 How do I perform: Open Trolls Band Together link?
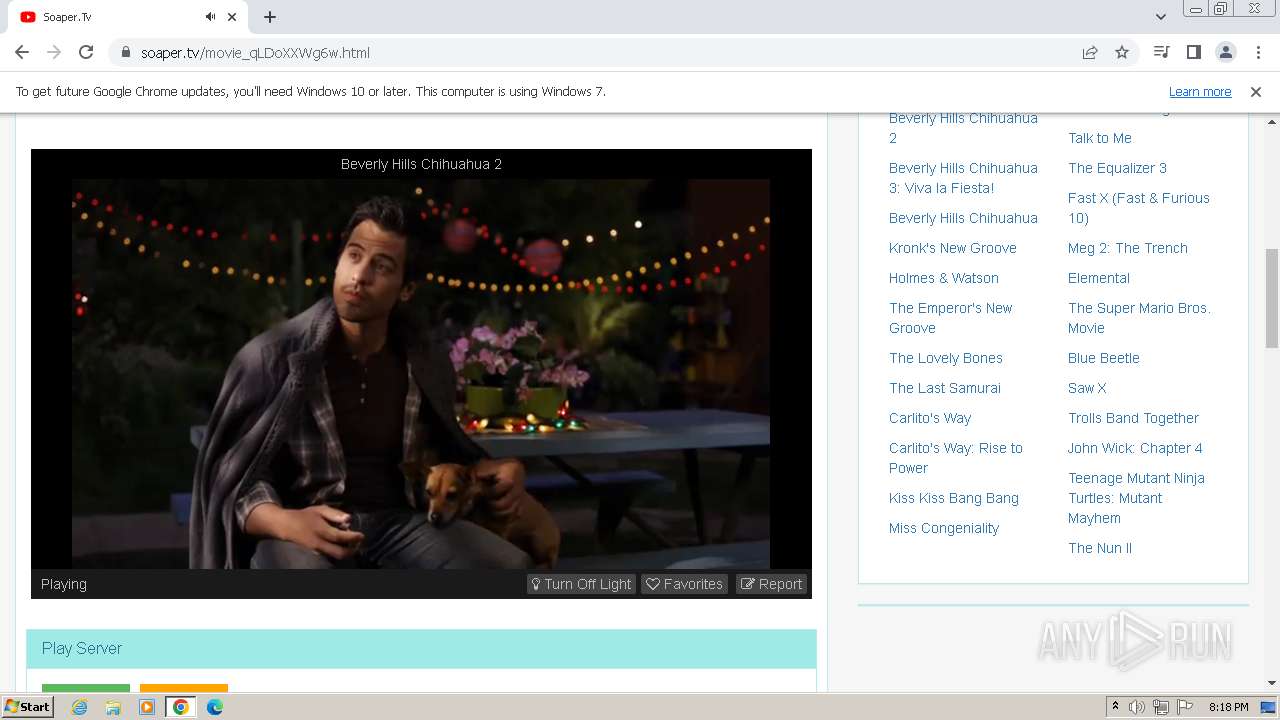pyautogui.click(x=1133, y=418)
